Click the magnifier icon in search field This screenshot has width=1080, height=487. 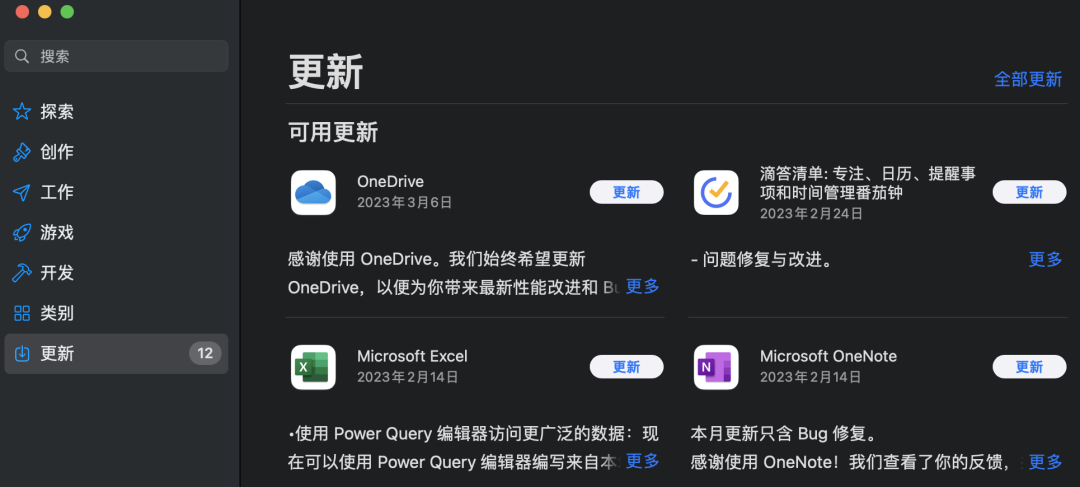pyautogui.click(x=23, y=57)
